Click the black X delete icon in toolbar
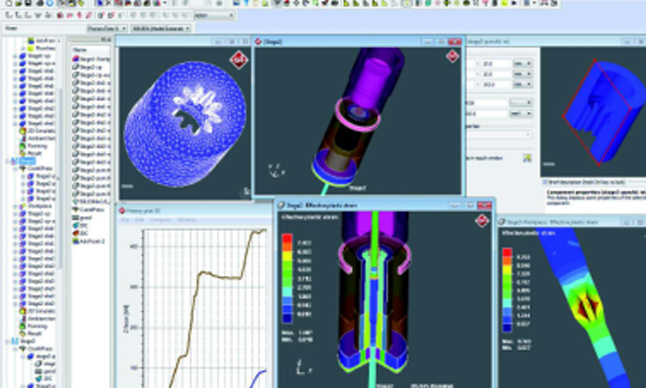This screenshot has width=646, height=388. point(109,3)
